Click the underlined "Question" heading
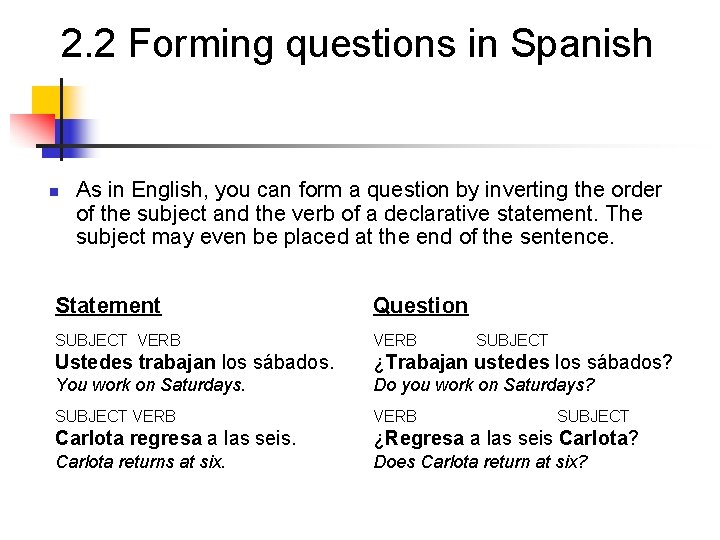 [420, 306]
